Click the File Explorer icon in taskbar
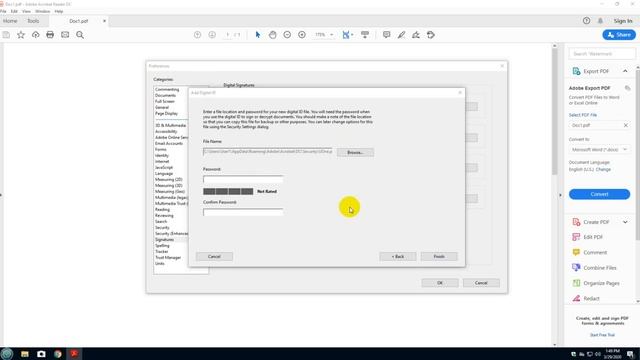Screen dimensions: 640x360 [25, 354]
